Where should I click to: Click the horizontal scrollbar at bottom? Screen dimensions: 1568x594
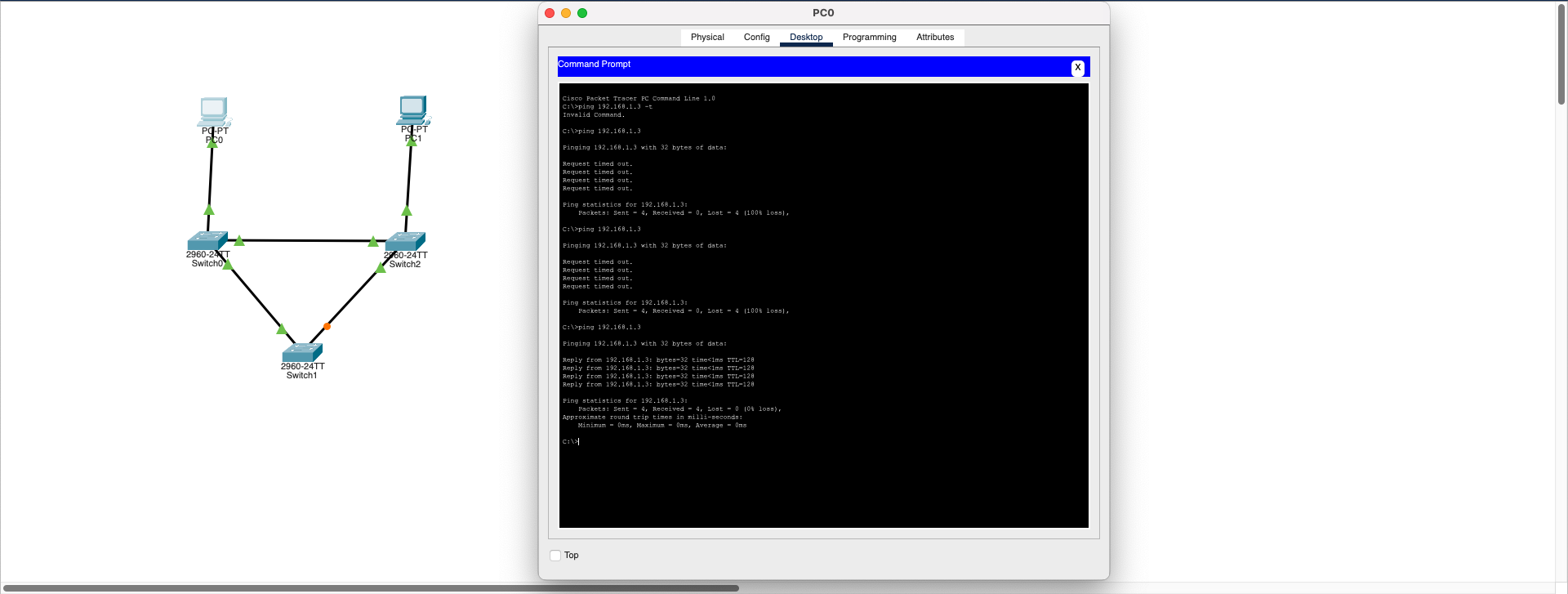(369, 587)
